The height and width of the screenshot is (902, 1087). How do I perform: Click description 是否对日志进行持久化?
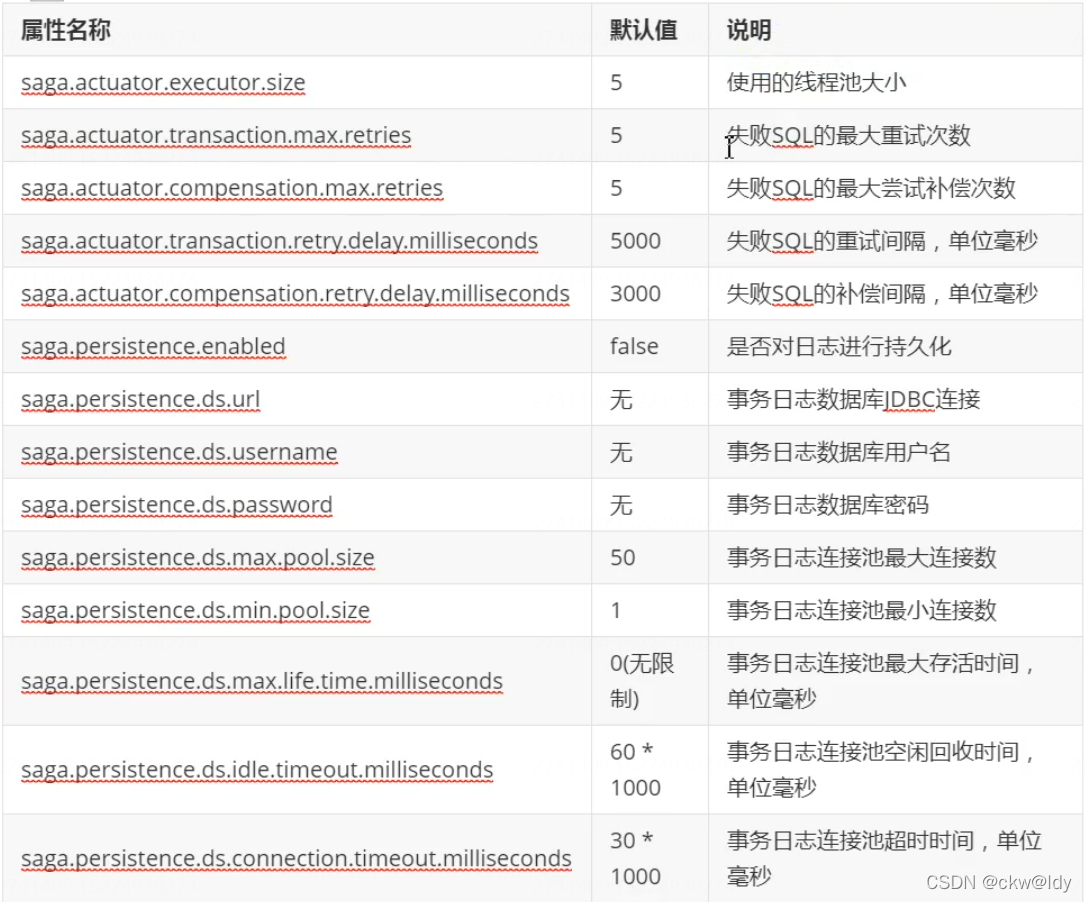pos(839,347)
